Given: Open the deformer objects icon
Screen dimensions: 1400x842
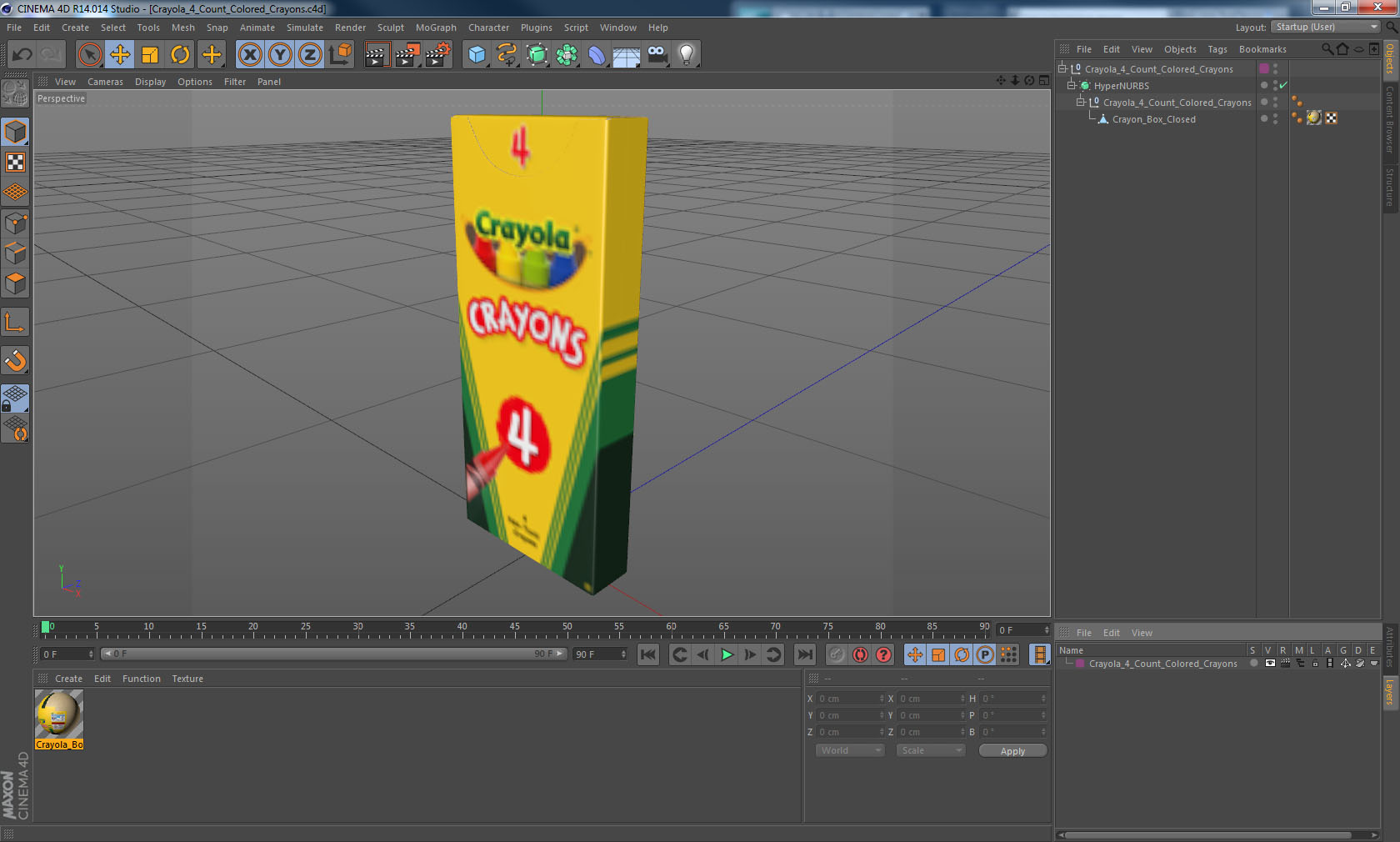Looking at the screenshot, I should tap(597, 55).
